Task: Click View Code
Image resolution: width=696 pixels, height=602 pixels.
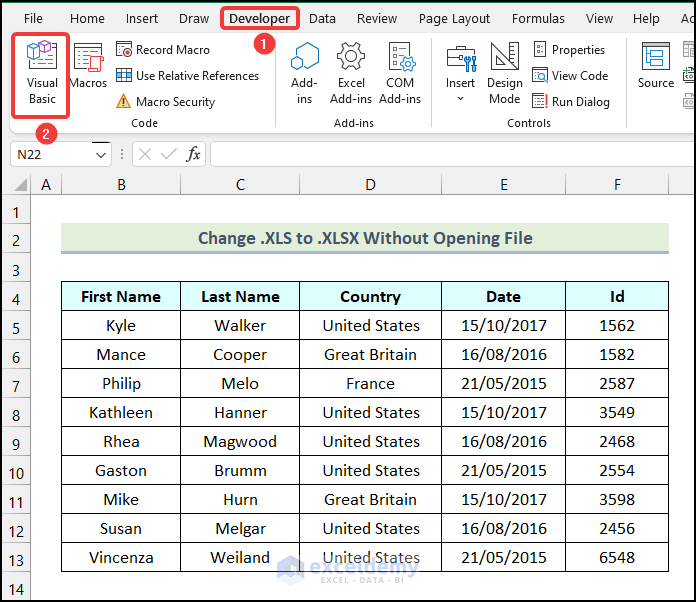Action: (x=570, y=76)
